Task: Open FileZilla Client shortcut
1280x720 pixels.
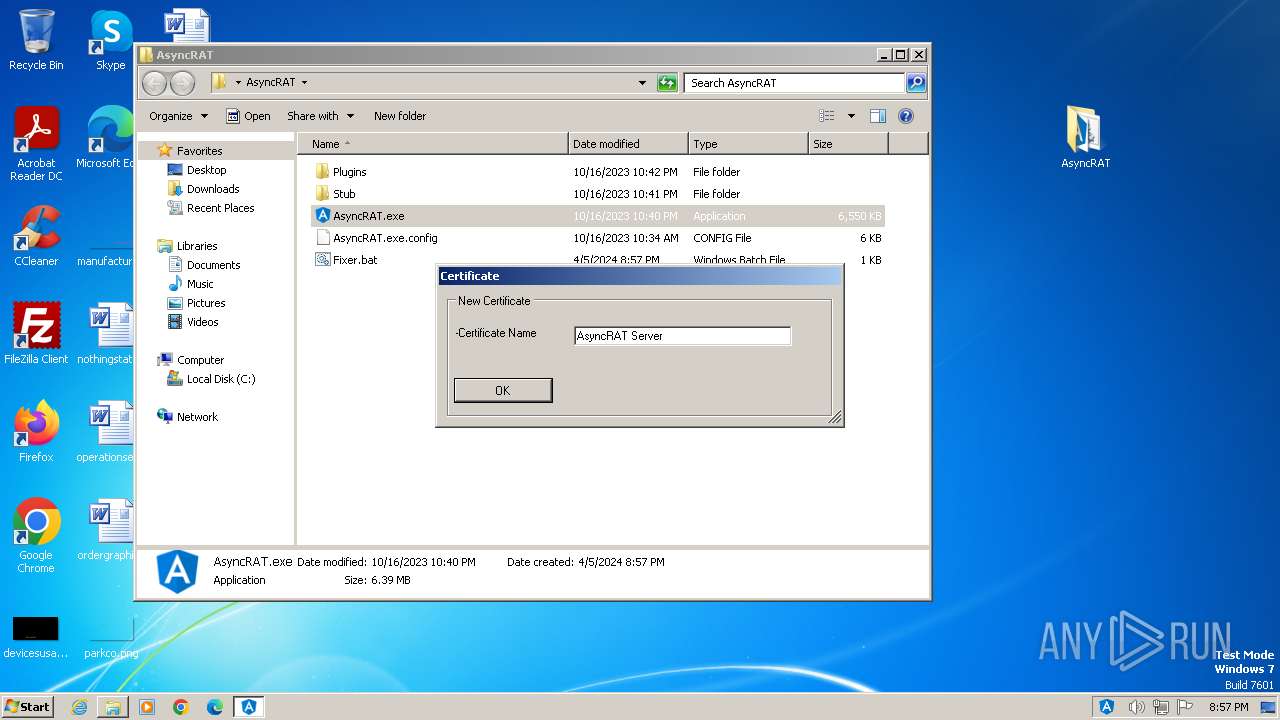Action: [x=36, y=333]
